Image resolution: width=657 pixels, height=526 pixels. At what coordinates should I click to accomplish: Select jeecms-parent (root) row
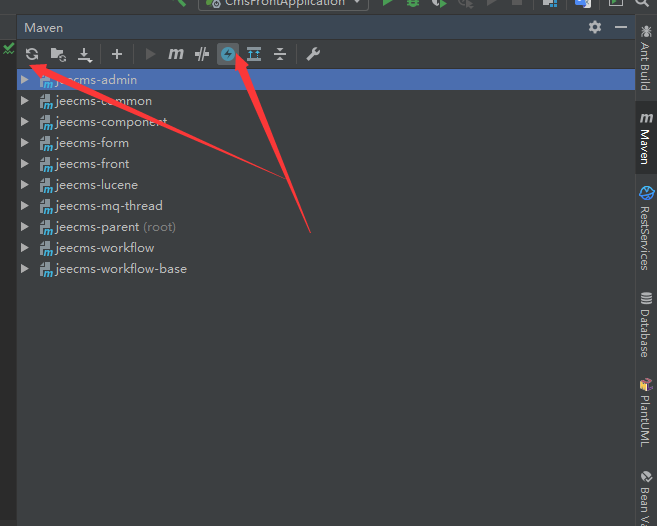pos(326,227)
